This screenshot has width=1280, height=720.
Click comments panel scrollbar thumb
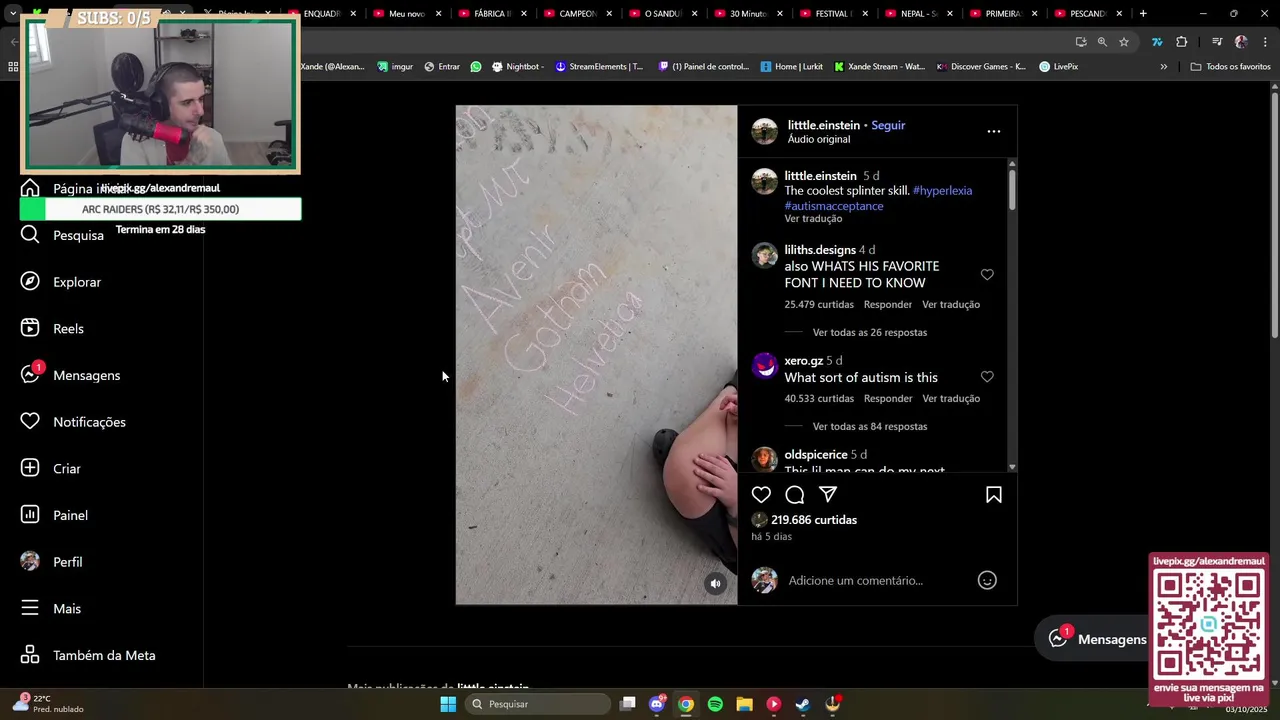(x=1012, y=190)
